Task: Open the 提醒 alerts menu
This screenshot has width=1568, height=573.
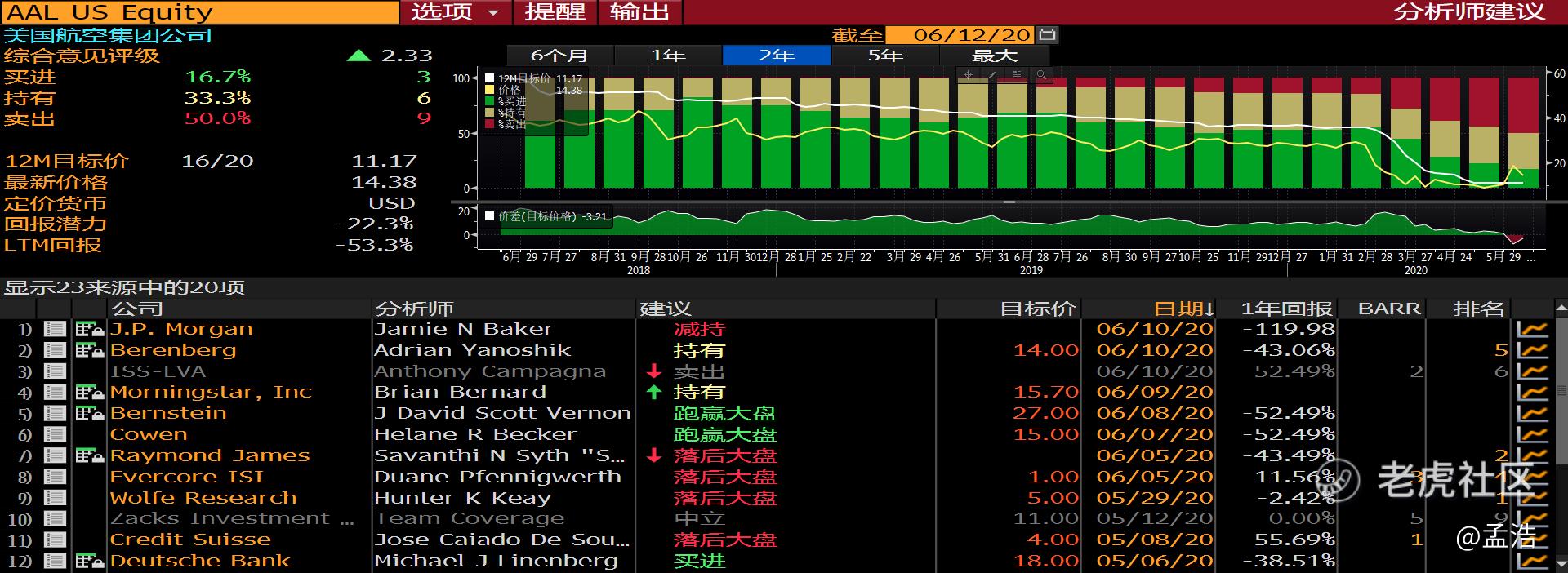Action: coord(555,12)
